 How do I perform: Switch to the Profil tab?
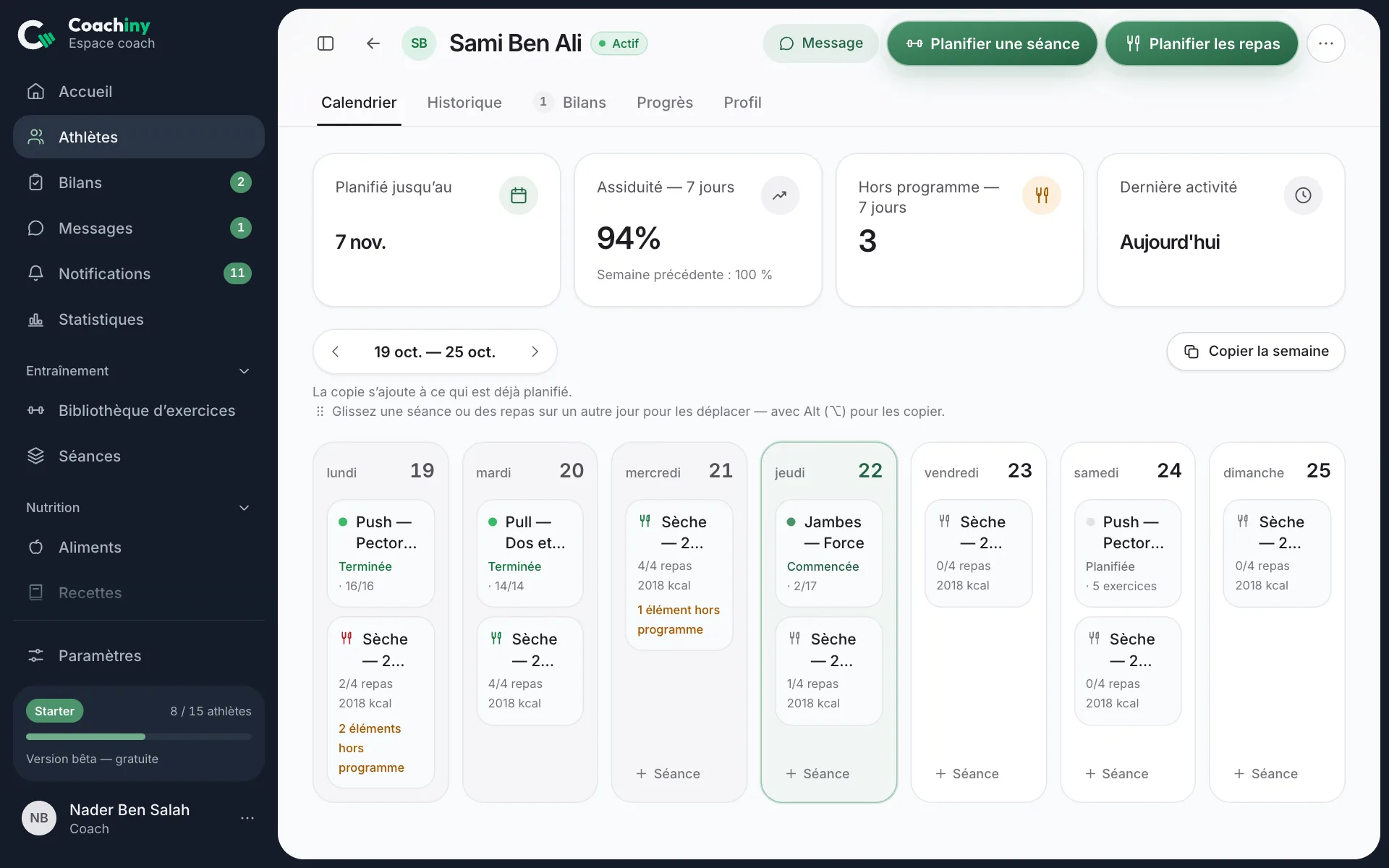tap(742, 103)
